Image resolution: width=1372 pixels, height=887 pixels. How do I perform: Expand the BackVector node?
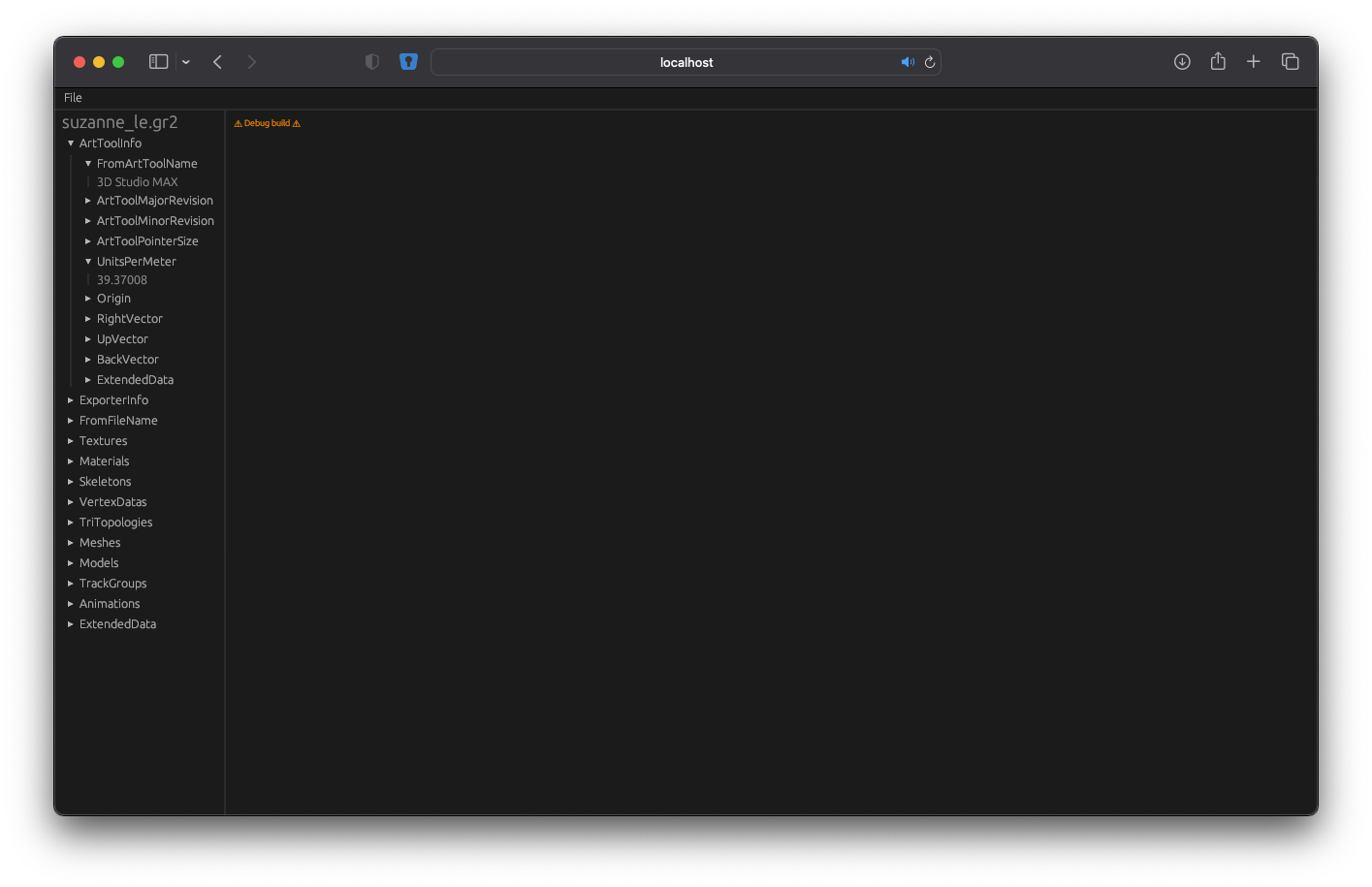point(88,360)
